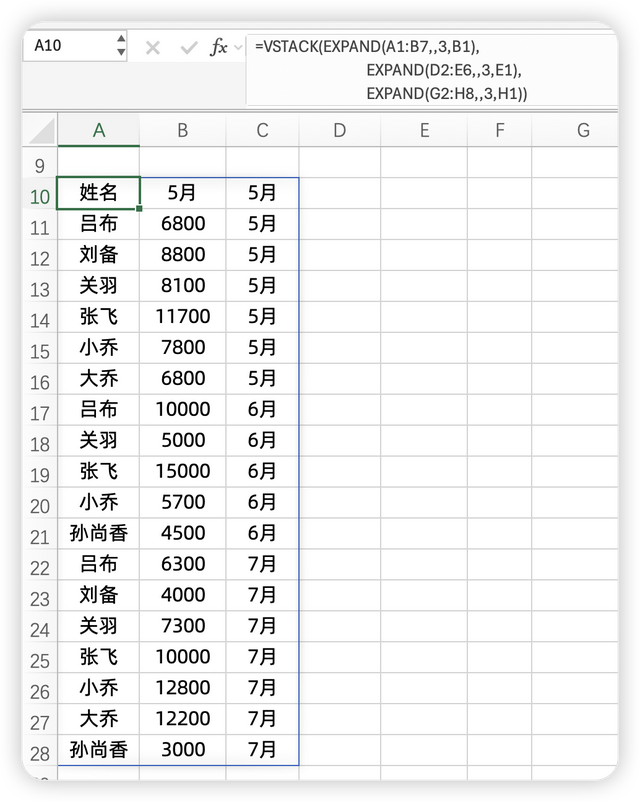Click the Name Box down stepper arrow

pos(121,52)
